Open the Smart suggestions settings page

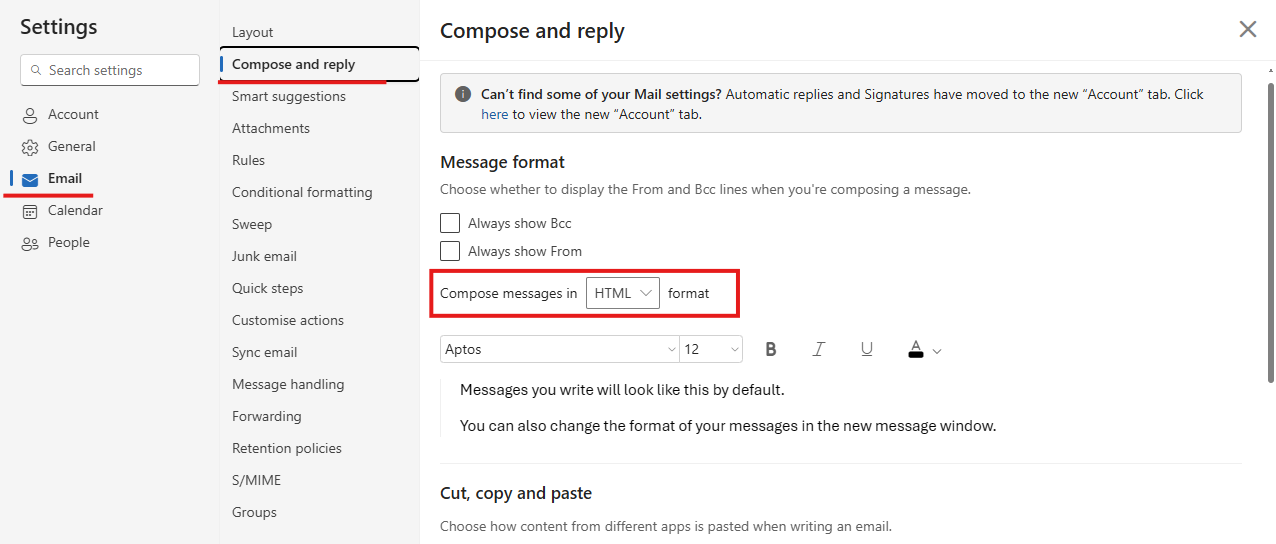(289, 96)
